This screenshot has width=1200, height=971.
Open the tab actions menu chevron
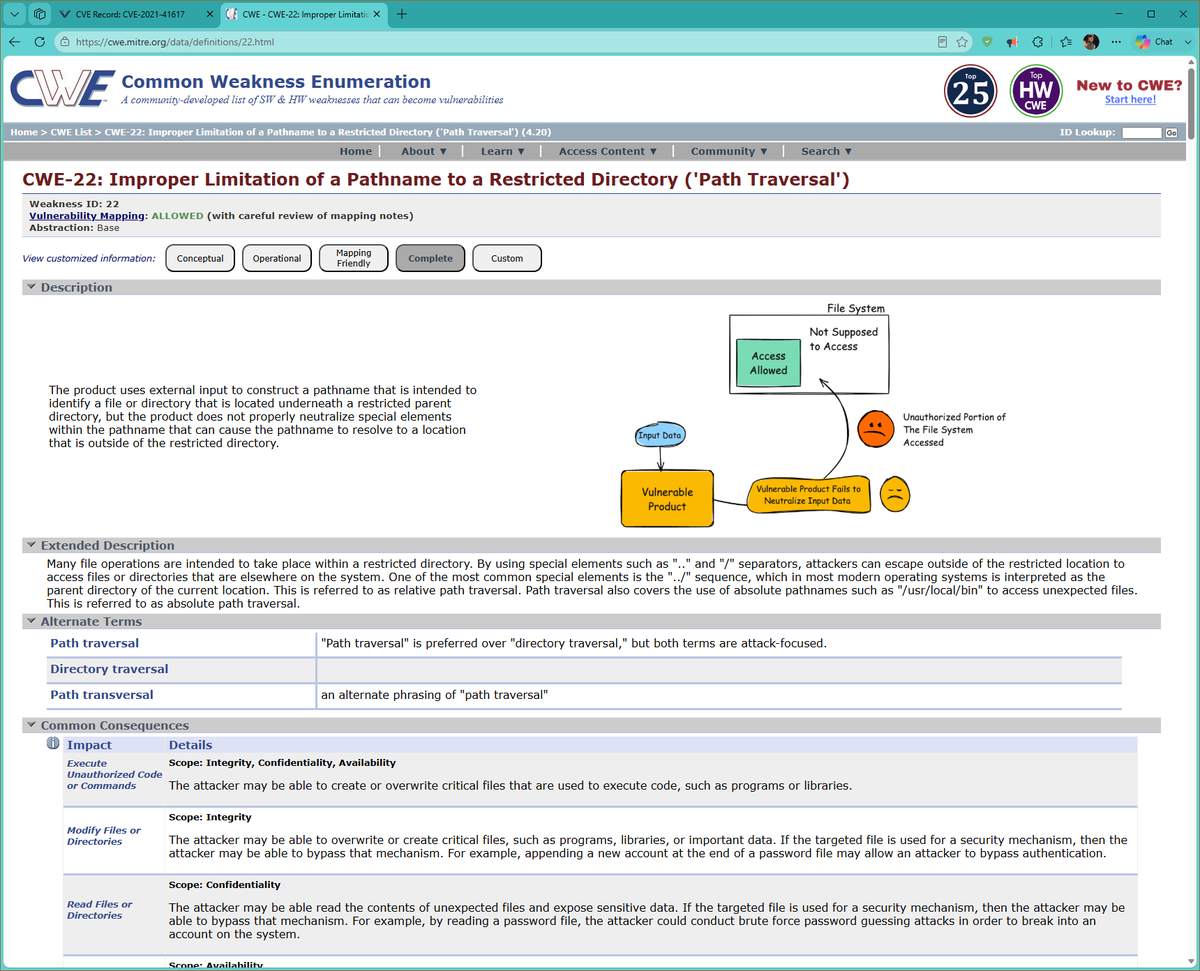point(15,14)
